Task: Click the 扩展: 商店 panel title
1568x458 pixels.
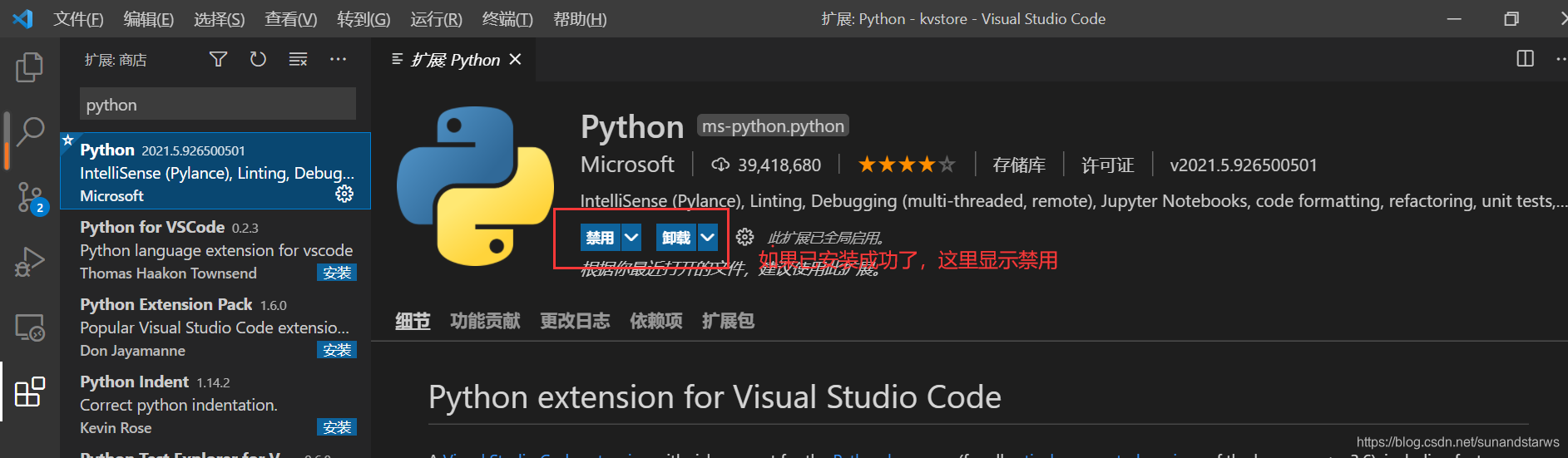Action: 116,60
